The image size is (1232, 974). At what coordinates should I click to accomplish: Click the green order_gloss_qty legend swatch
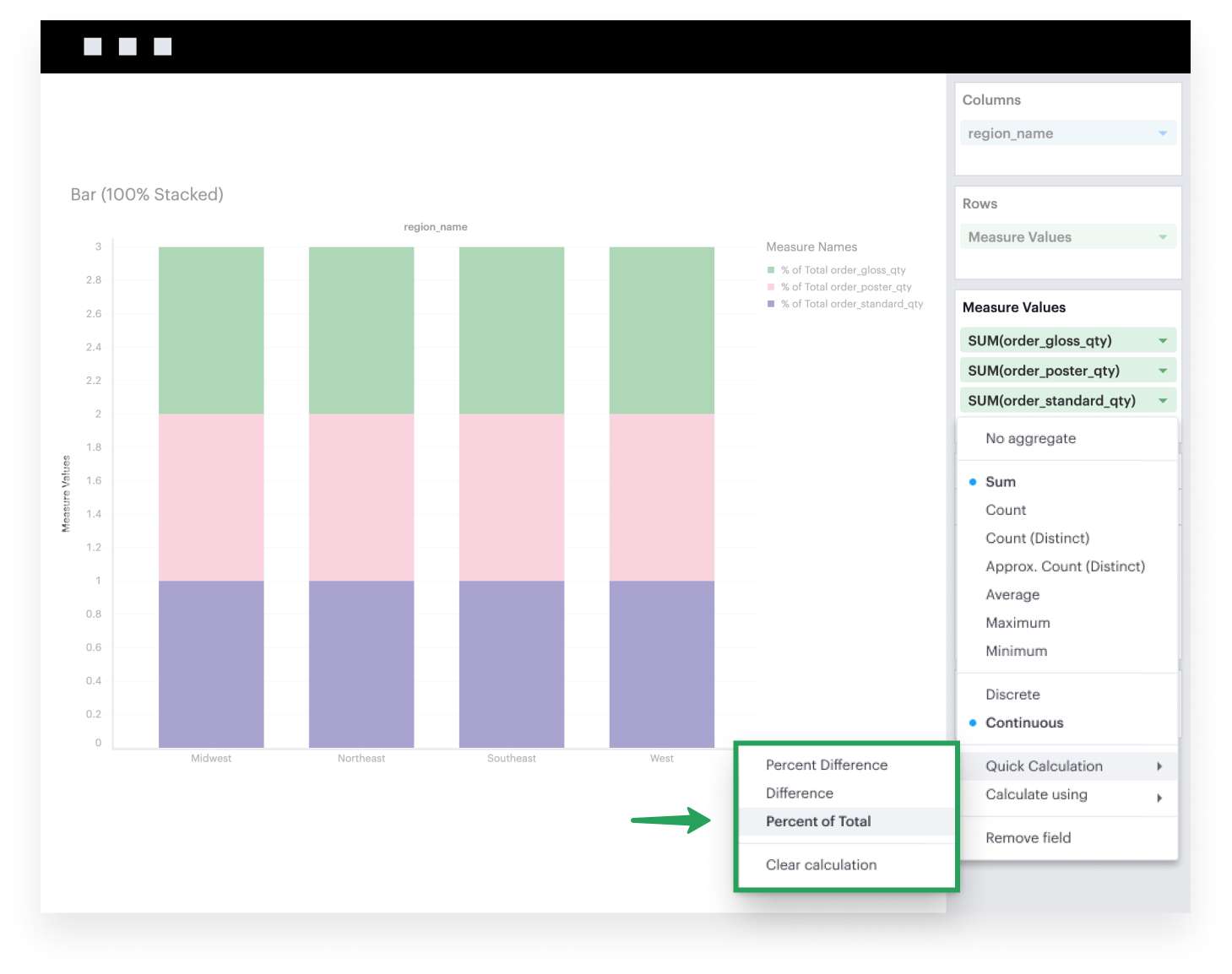[771, 270]
